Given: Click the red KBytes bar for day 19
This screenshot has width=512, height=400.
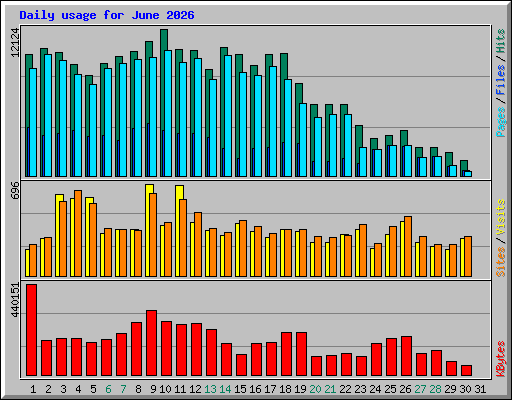Looking at the screenshot, I should (302, 354).
